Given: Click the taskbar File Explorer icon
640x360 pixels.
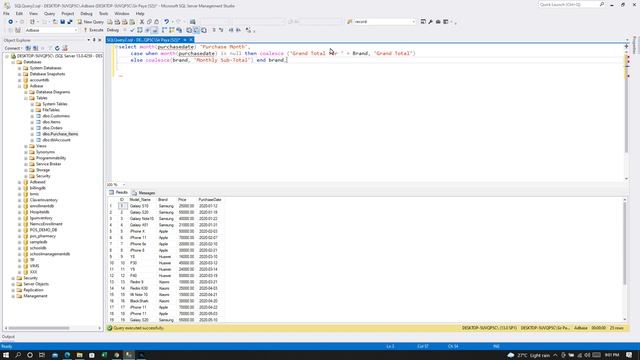Looking at the screenshot, I should [80, 355].
